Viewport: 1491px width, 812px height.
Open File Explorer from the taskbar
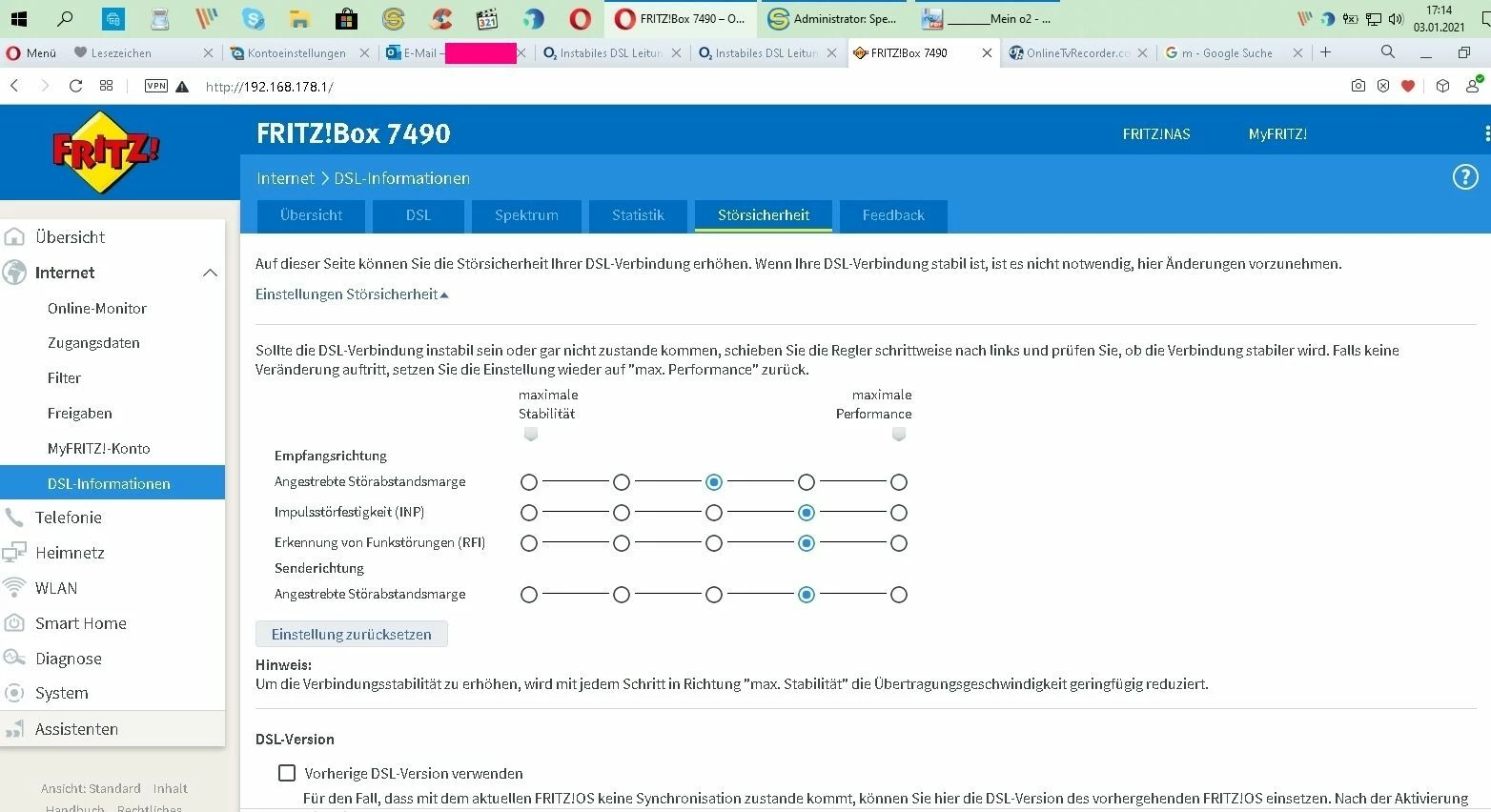coord(299,18)
